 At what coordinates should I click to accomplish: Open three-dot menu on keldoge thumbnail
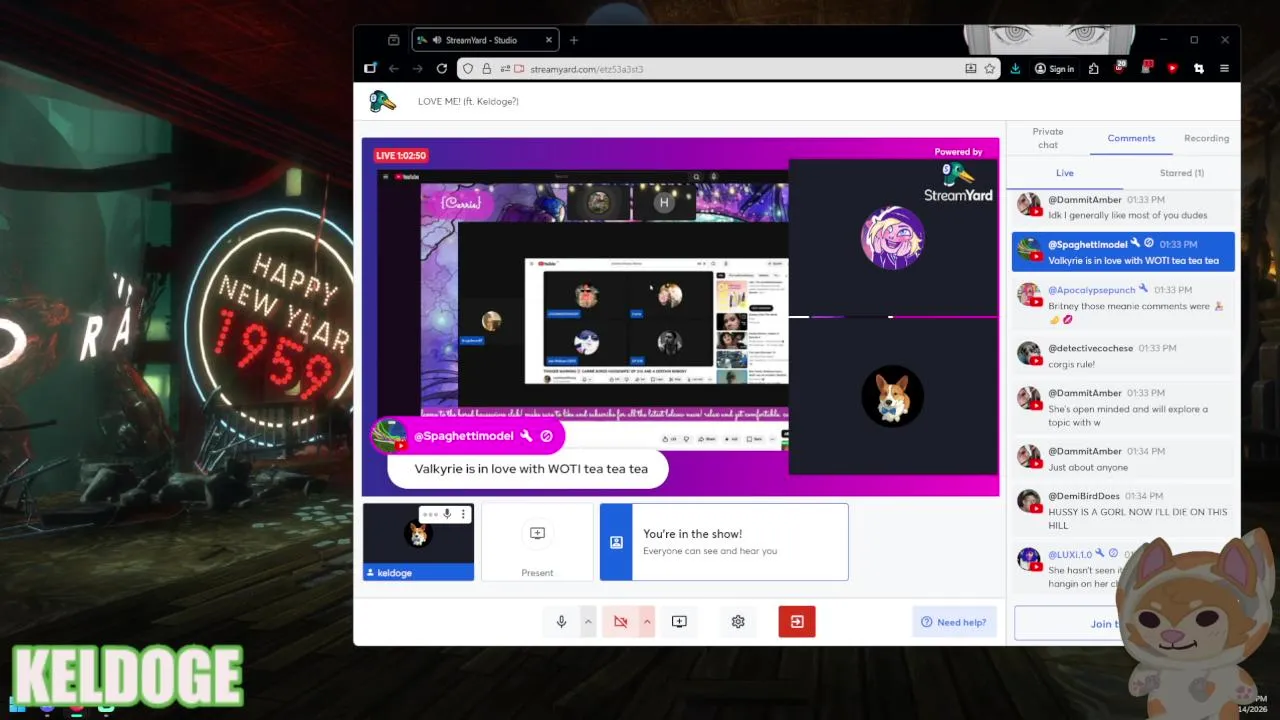pyautogui.click(x=463, y=514)
